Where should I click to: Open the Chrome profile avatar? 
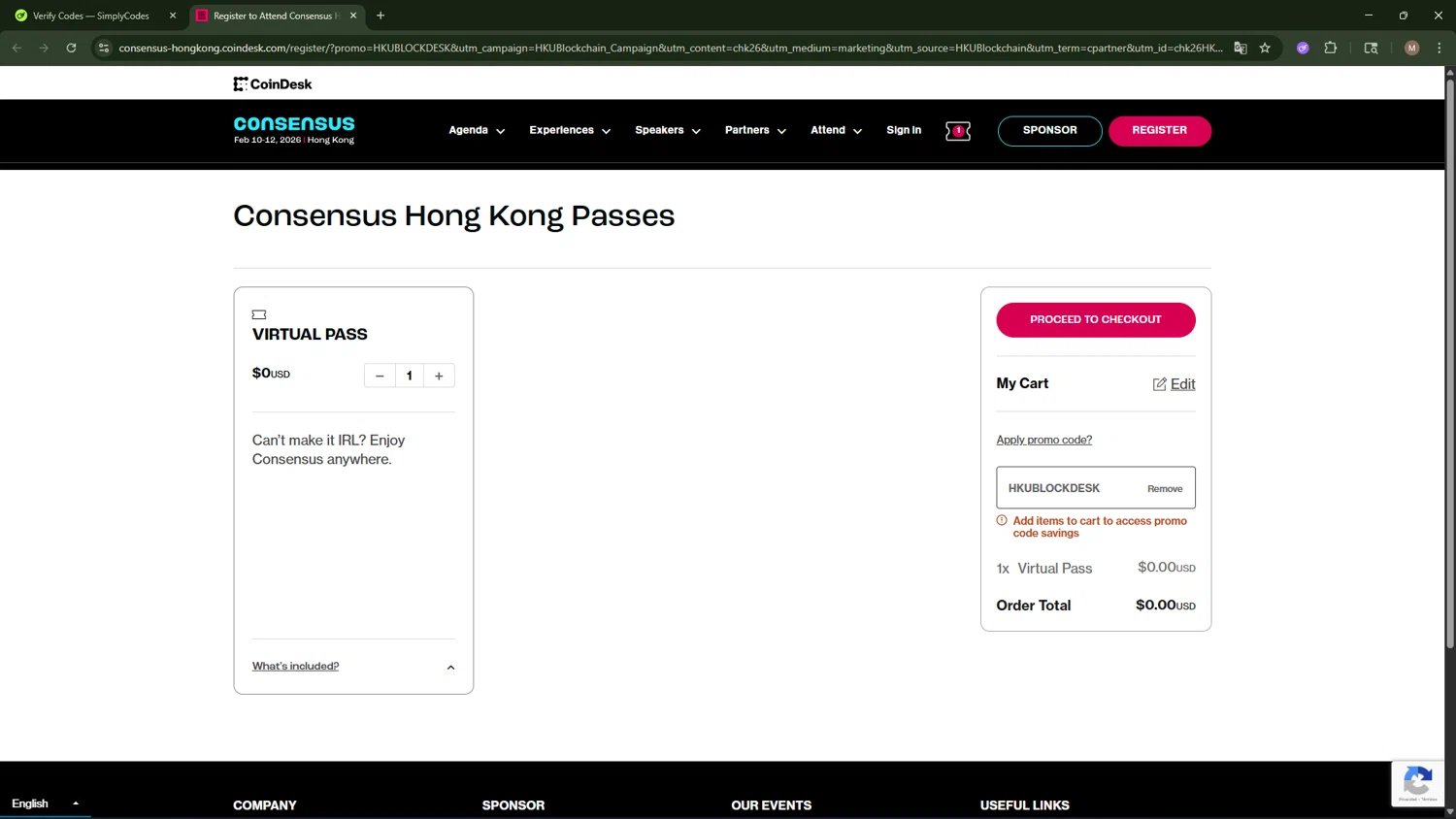[x=1411, y=48]
